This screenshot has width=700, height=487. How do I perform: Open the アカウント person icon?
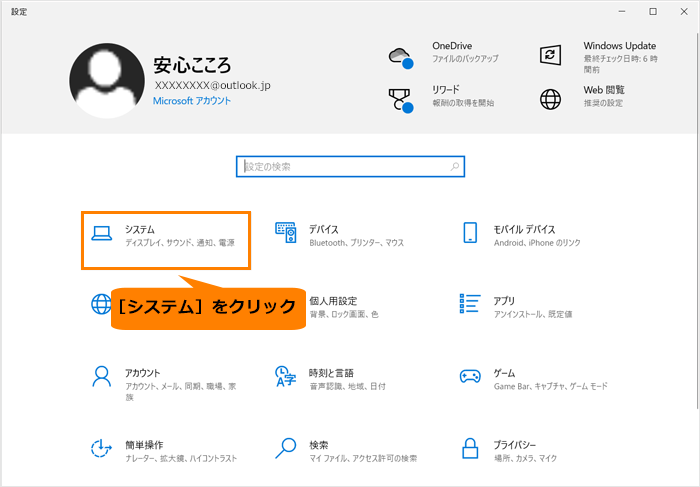pyautogui.click(x=102, y=376)
